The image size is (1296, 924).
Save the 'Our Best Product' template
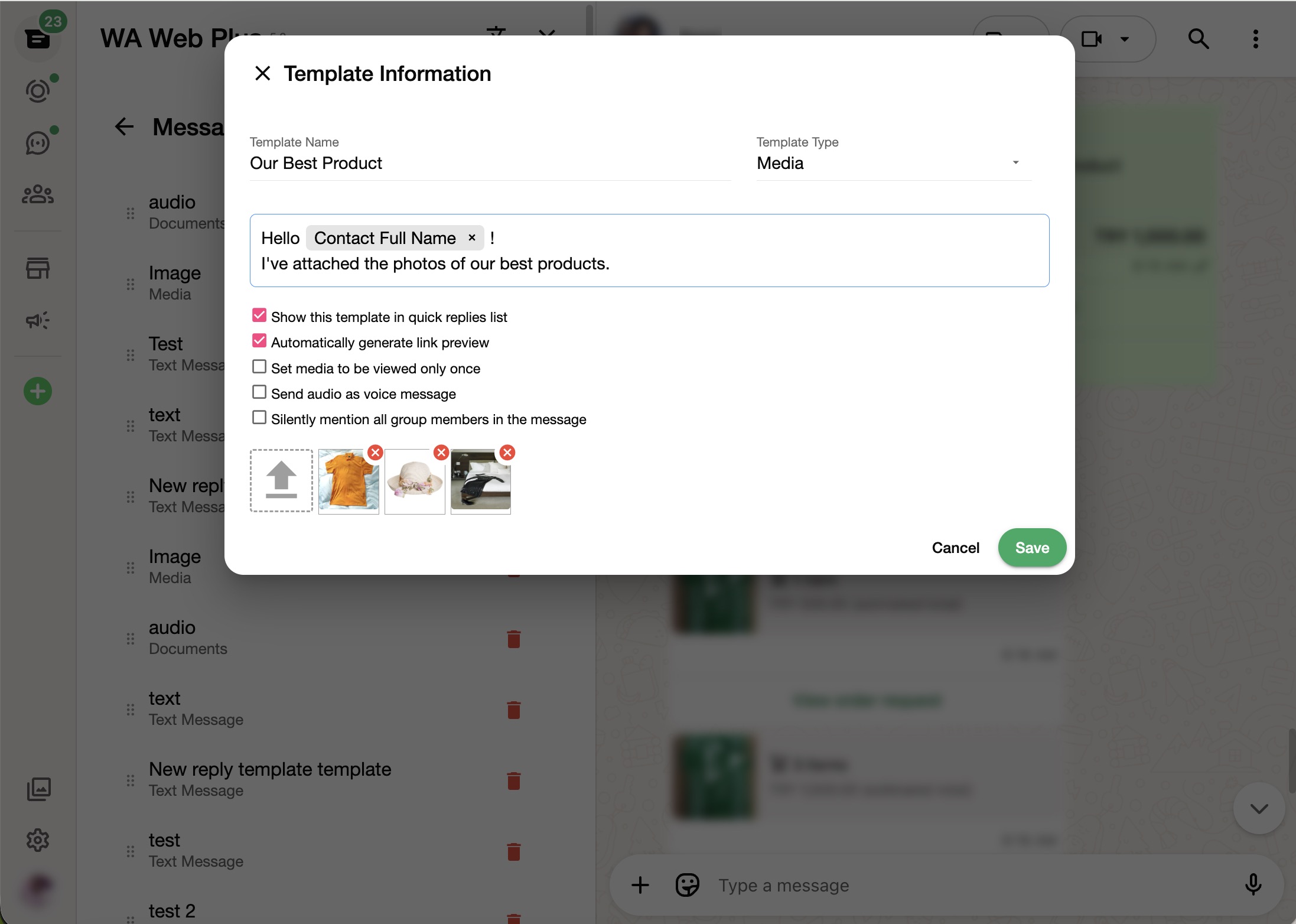point(1031,548)
